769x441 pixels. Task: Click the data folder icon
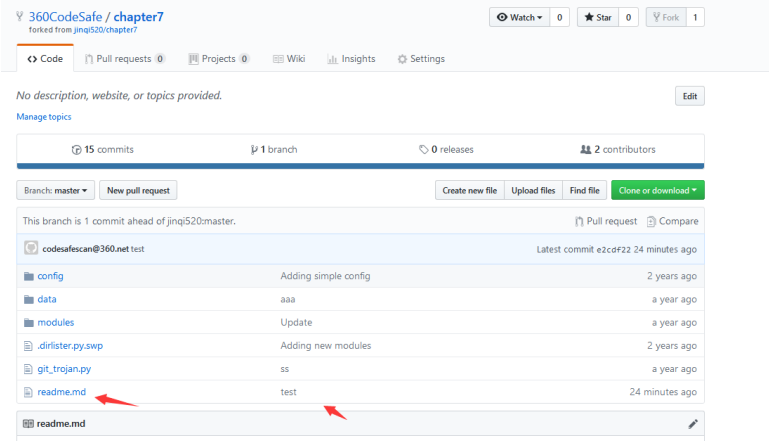29,299
